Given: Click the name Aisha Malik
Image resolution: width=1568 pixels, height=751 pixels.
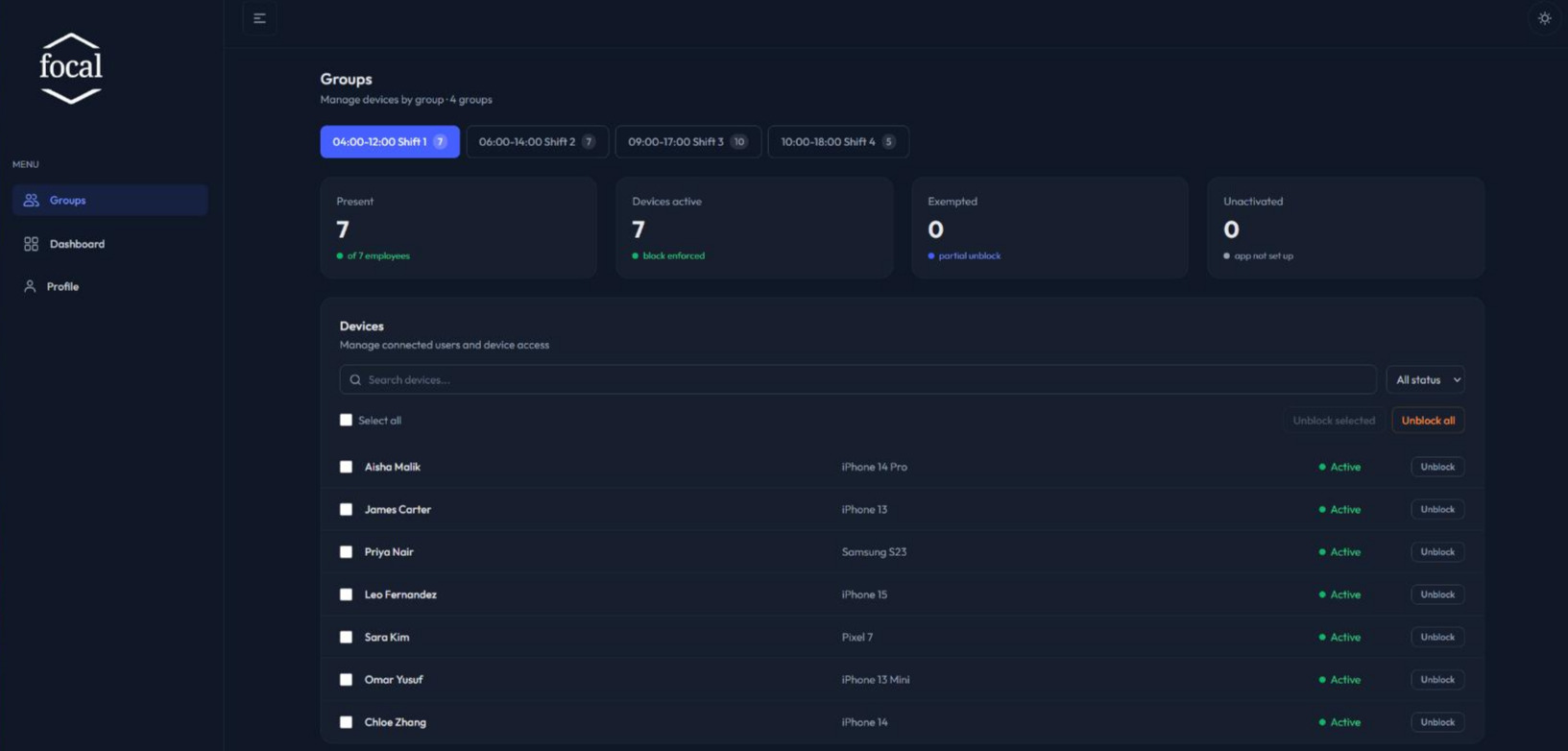Looking at the screenshot, I should point(393,467).
